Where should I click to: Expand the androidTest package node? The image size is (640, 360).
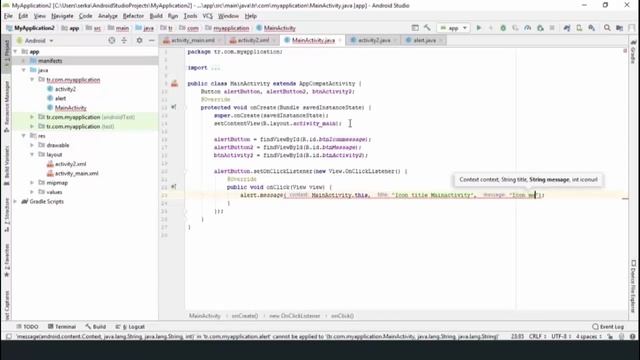(x=32, y=117)
